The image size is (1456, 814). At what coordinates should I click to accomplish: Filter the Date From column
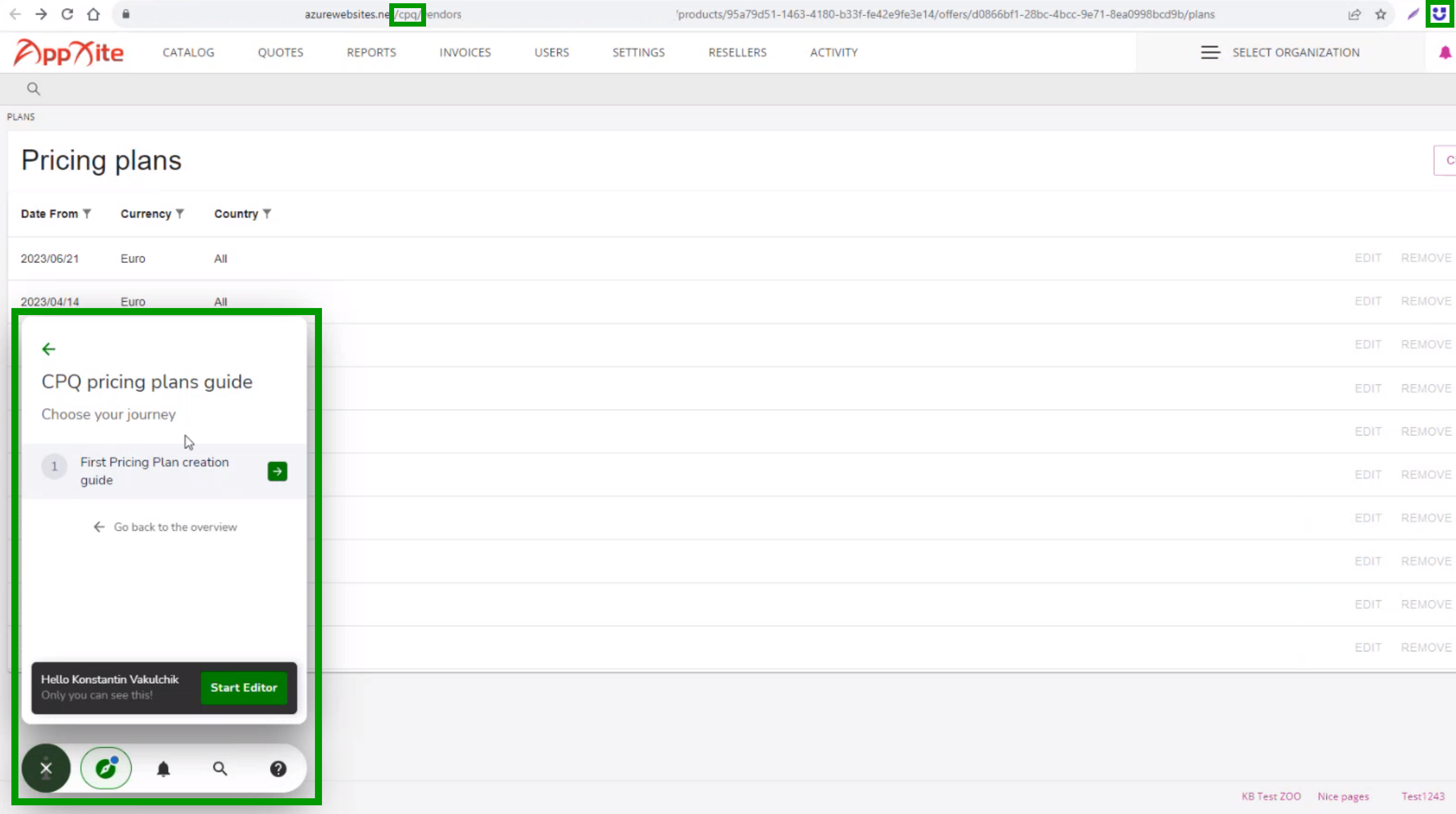[87, 214]
